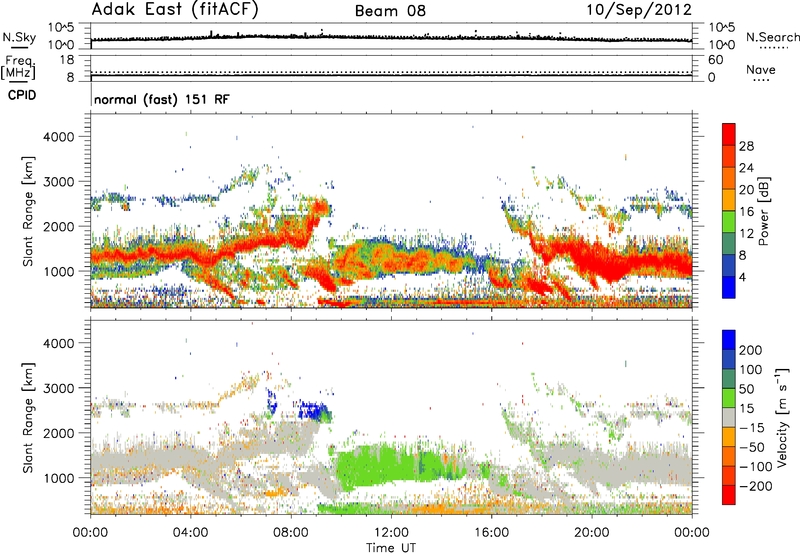This screenshot has height=554, width=800.
Task: Click 'normal (fast) 151 RF' text
Action: (x=162, y=99)
